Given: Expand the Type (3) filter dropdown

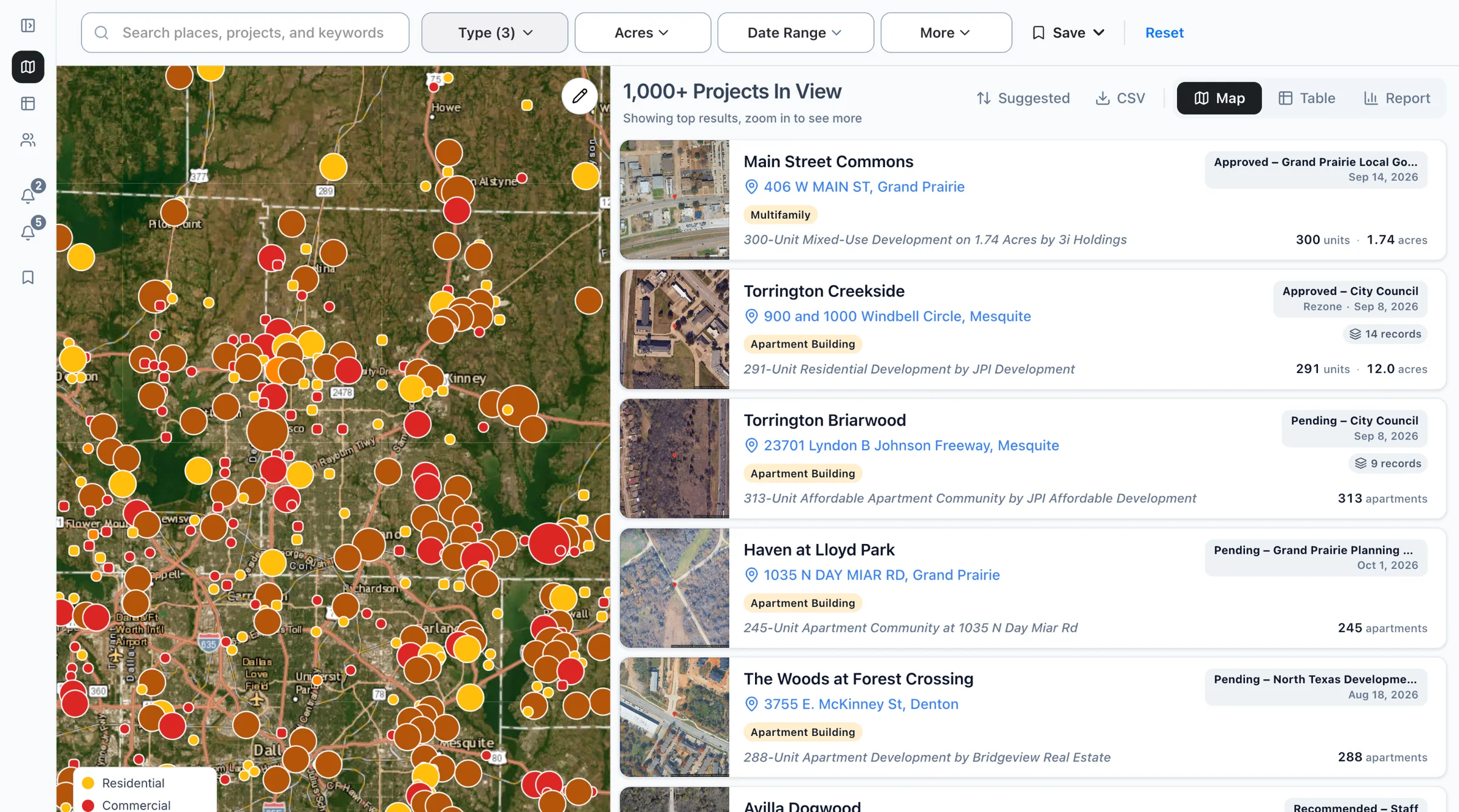Looking at the screenshot, I should pyautogui.click(x=495, y=33).
